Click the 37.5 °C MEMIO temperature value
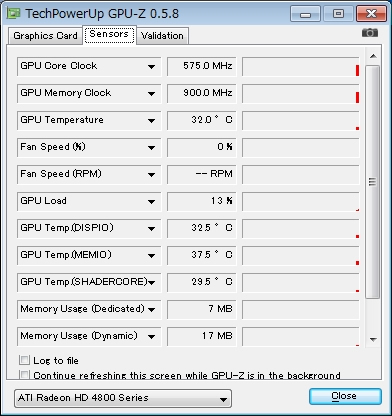392x416 pixels. [202, 255]
